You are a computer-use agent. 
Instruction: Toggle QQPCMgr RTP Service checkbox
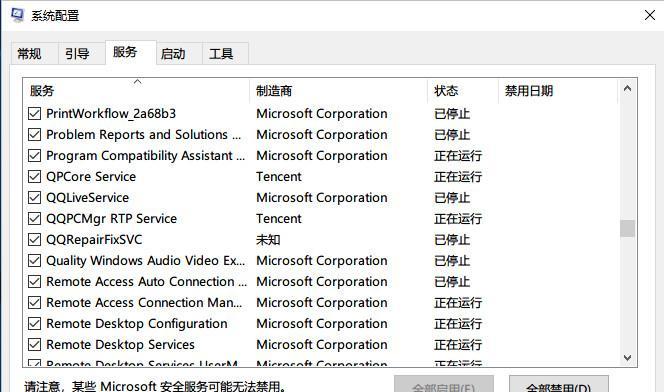click(x=34, y=218)
